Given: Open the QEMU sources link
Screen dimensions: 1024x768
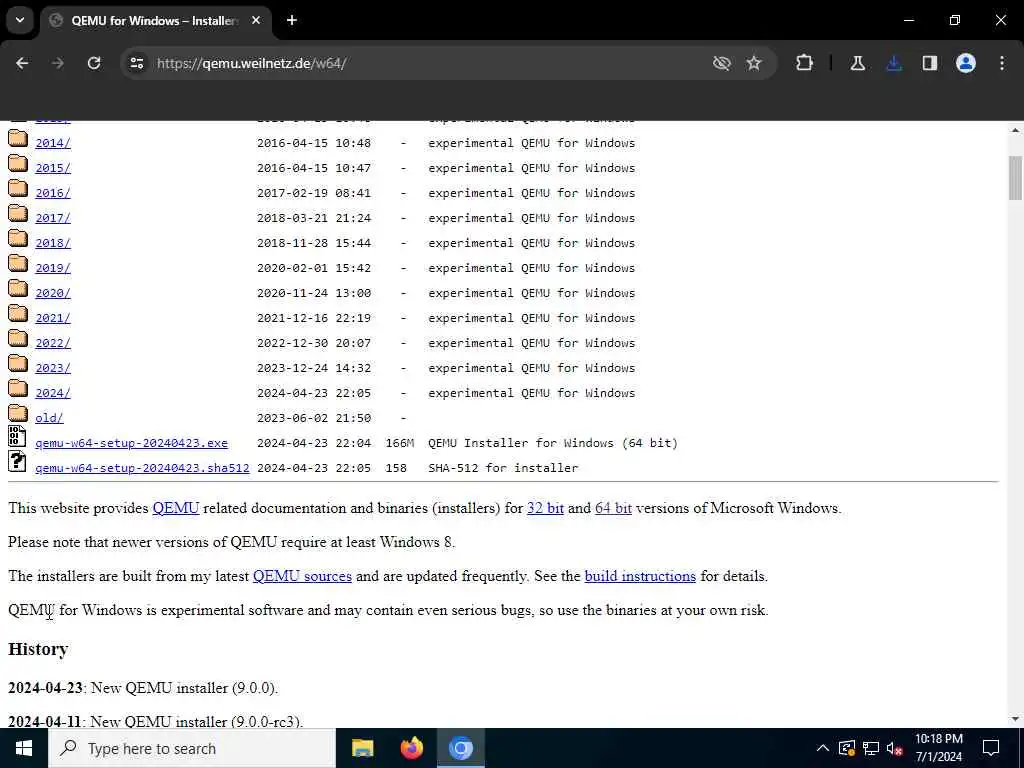Looking at the screenshot, I should click(x=302, y=576).
